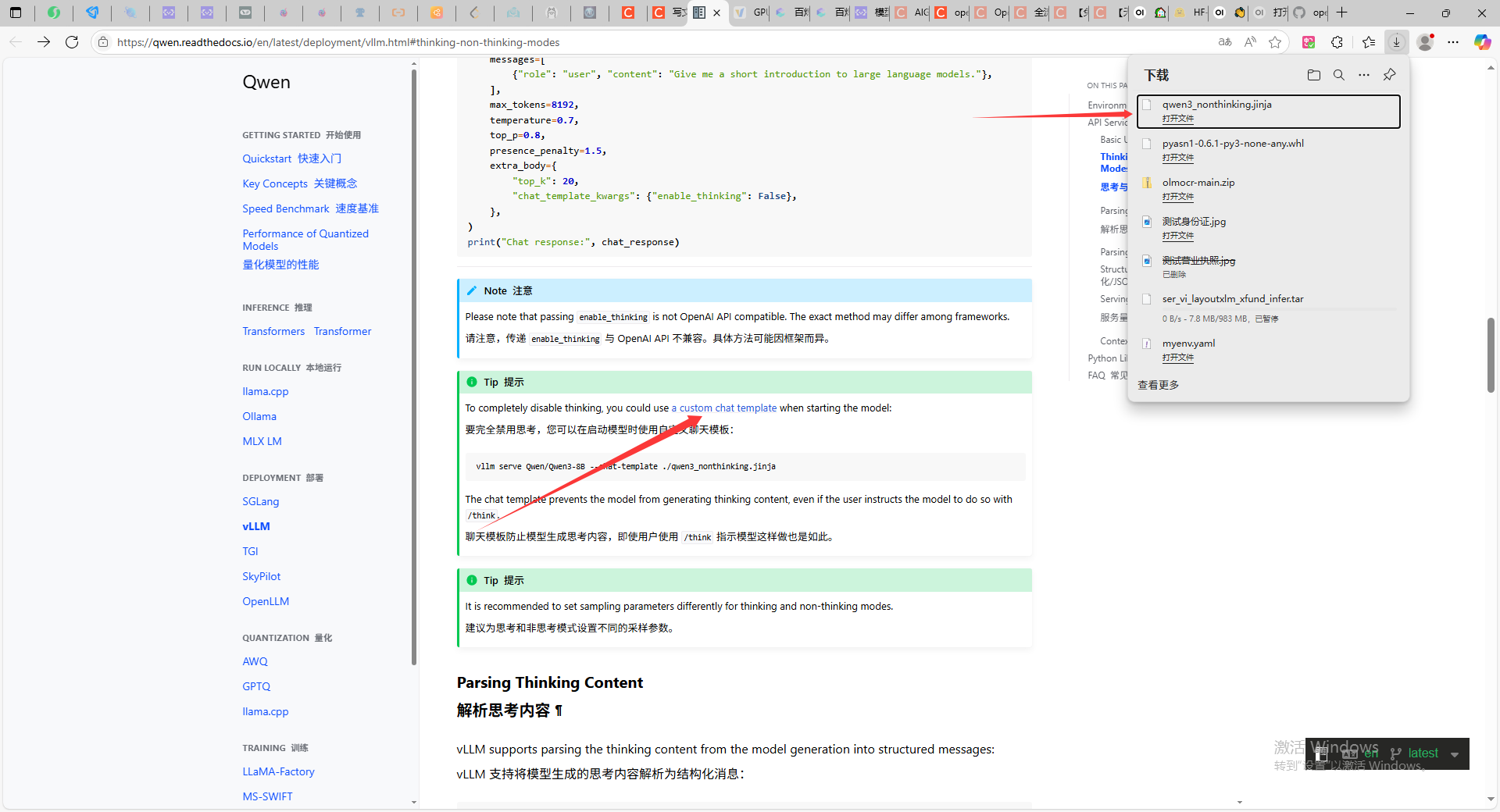The height and width of the screenshot is (812, 1500).
Task: Go forward in browser history
Action: tap(44, 42)
